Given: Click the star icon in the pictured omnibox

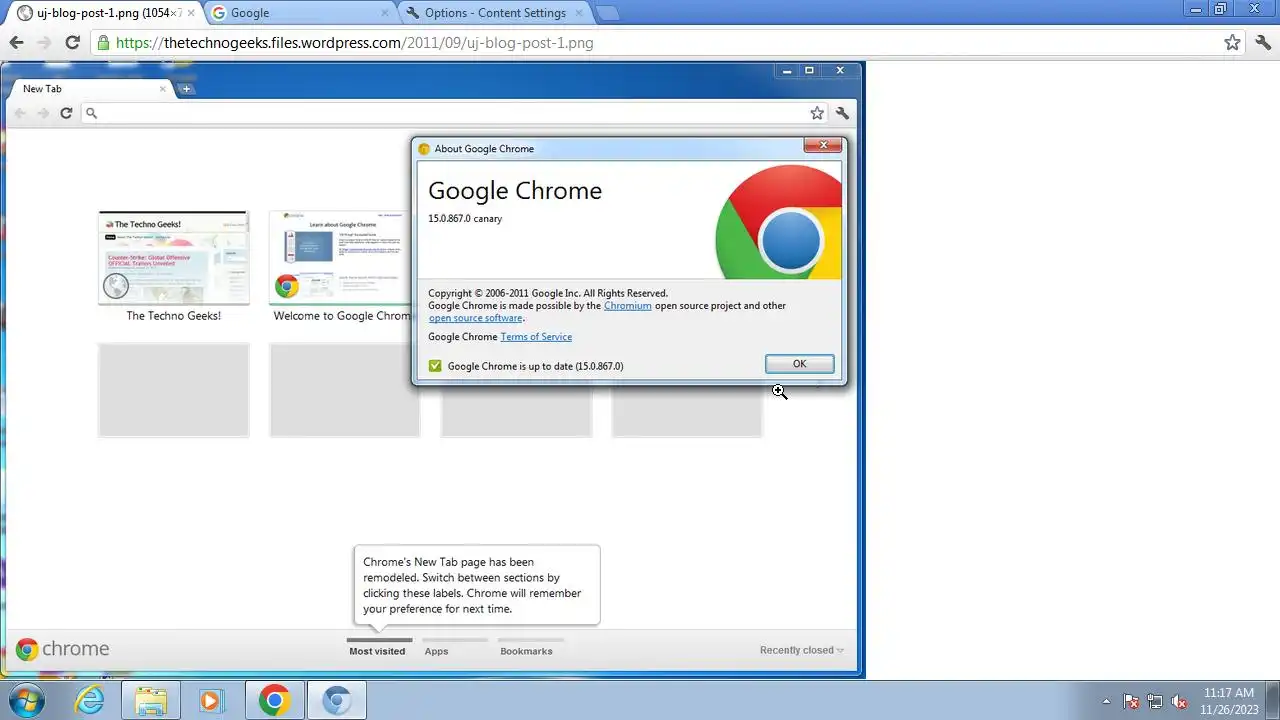Looking at the screenshot, I should [817, 113].
